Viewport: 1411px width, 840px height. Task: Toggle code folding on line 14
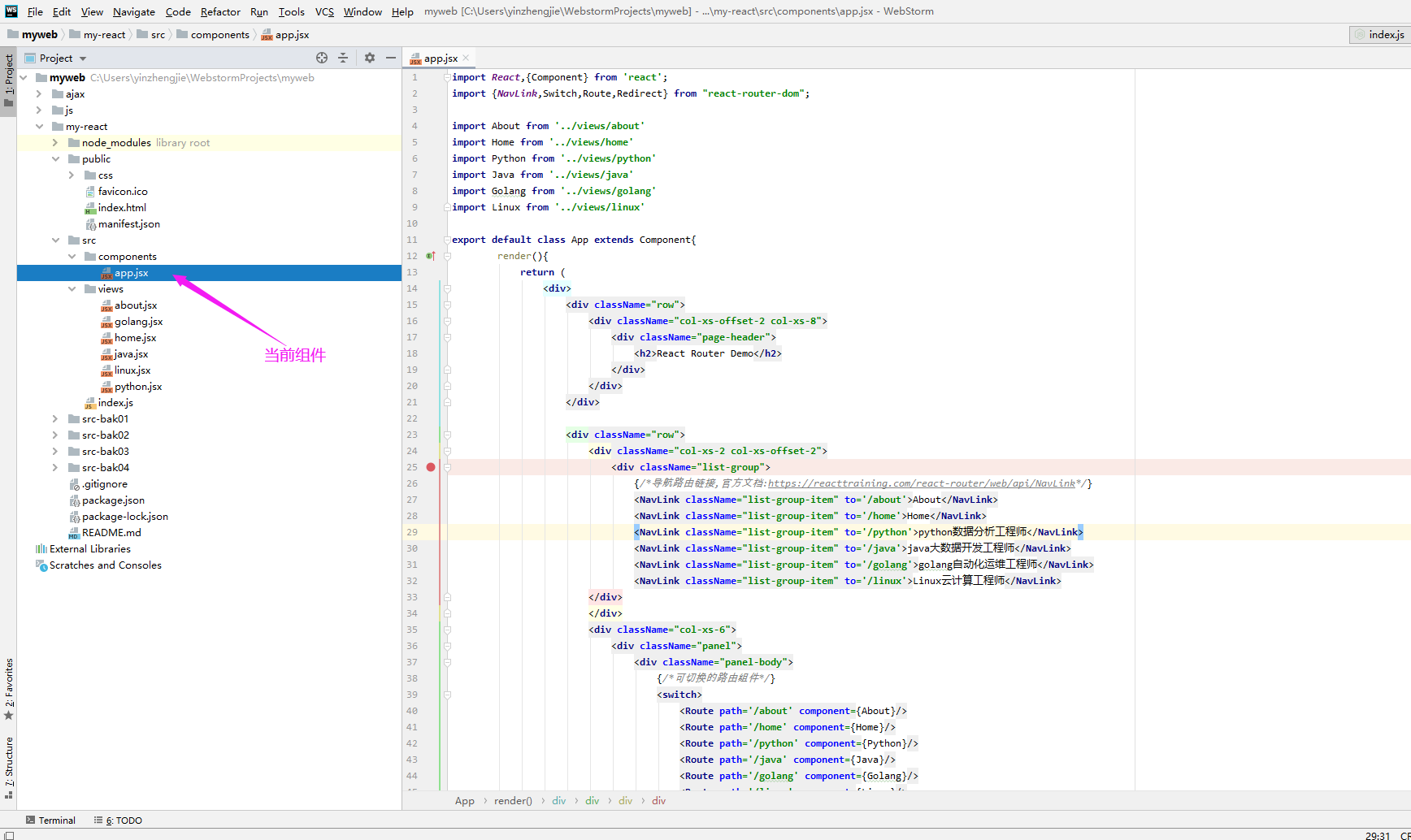tap(447, 288)
